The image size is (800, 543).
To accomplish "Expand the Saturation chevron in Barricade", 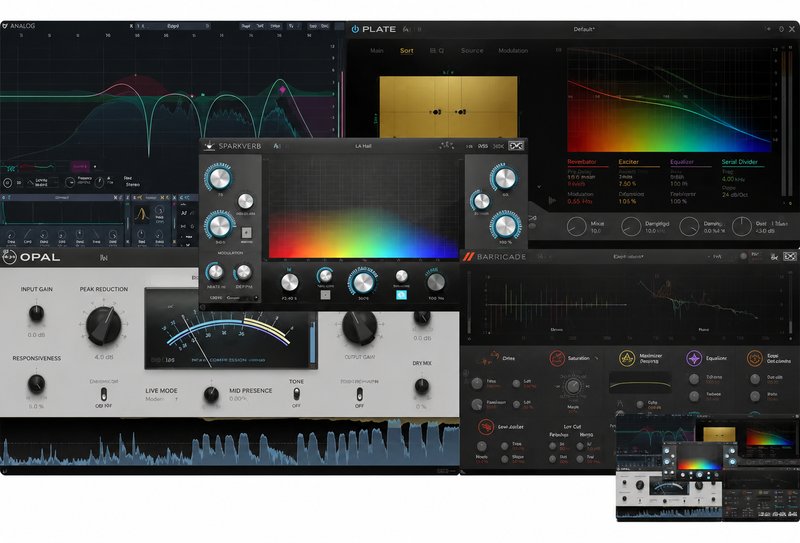I will [x=596, y=358].
